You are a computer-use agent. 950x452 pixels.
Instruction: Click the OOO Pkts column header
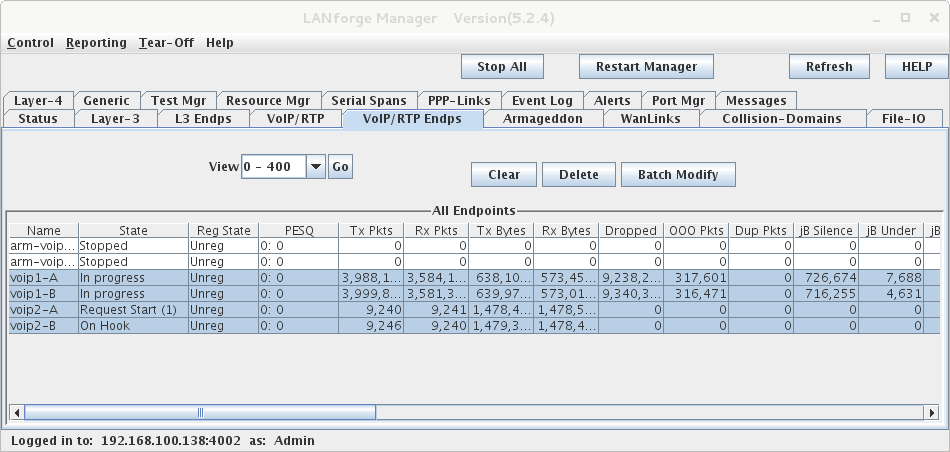[x=696, y=231]
